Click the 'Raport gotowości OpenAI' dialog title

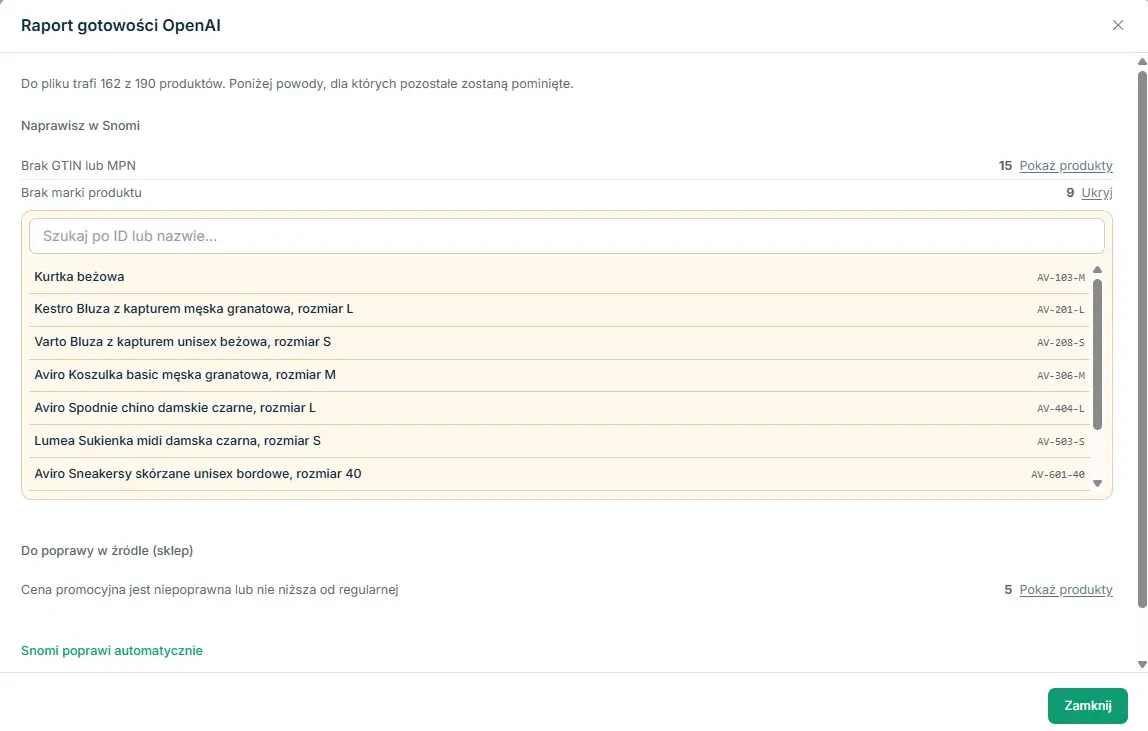pos(121,26)
